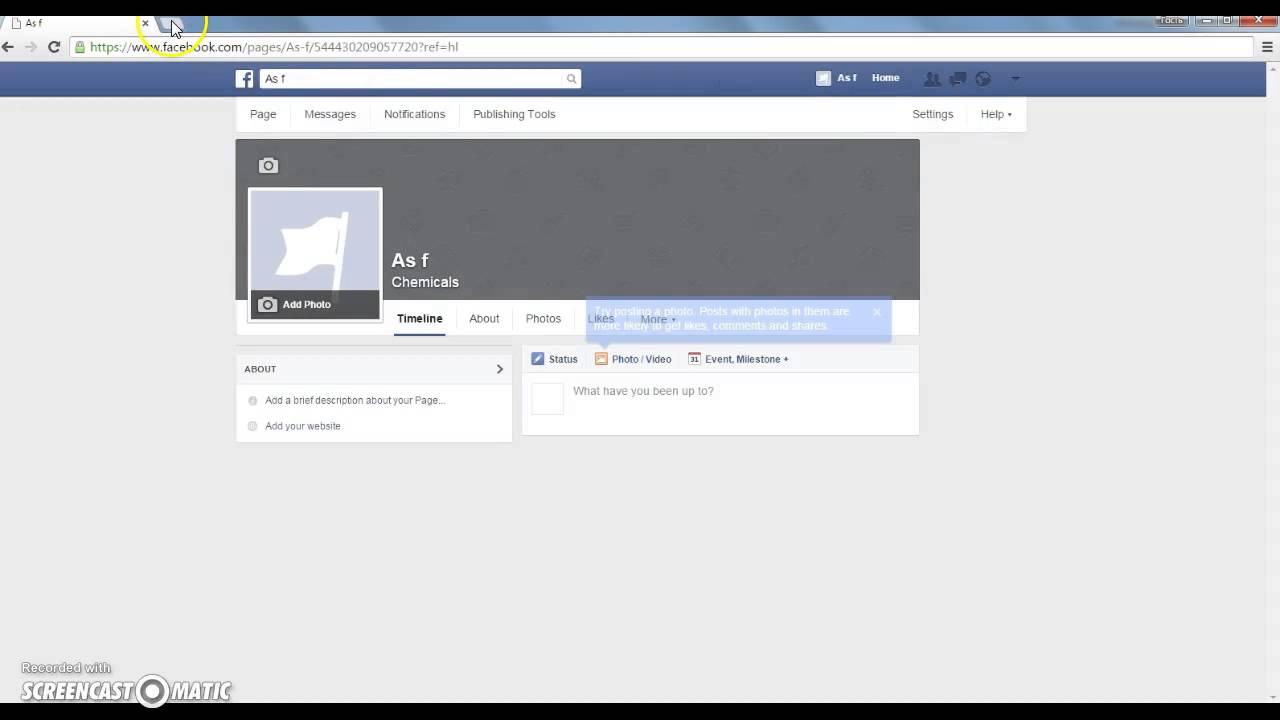Click the Photo / Video picture icon

[x=601, y=359]
